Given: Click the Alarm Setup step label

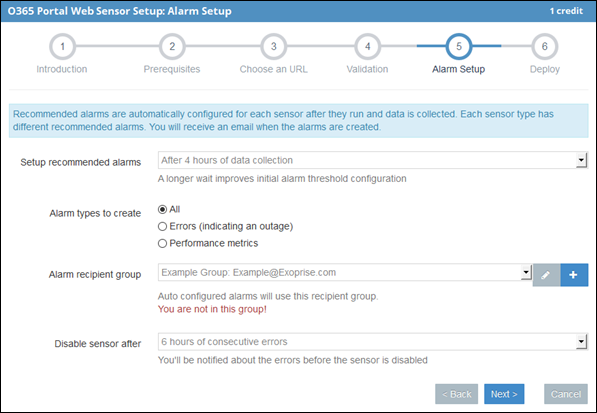Looking at the screenshot, I should pos(458,69).
